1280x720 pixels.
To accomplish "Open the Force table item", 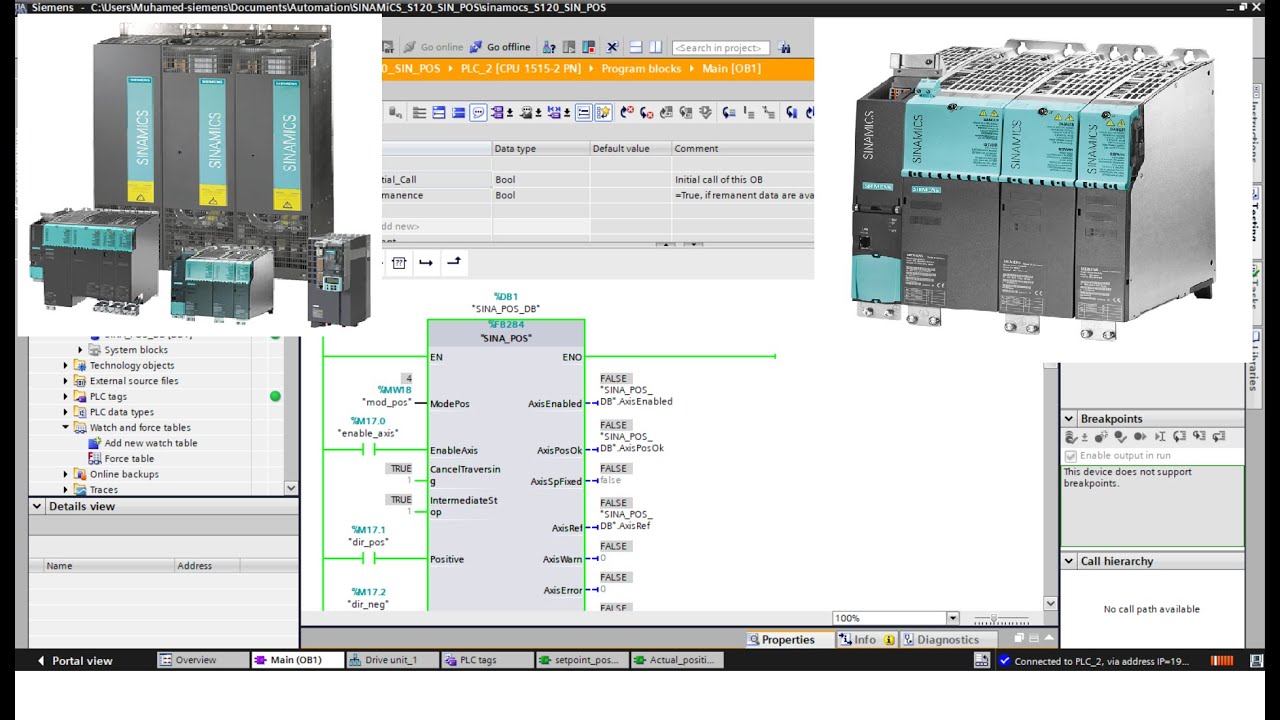I will click(129, 459).
